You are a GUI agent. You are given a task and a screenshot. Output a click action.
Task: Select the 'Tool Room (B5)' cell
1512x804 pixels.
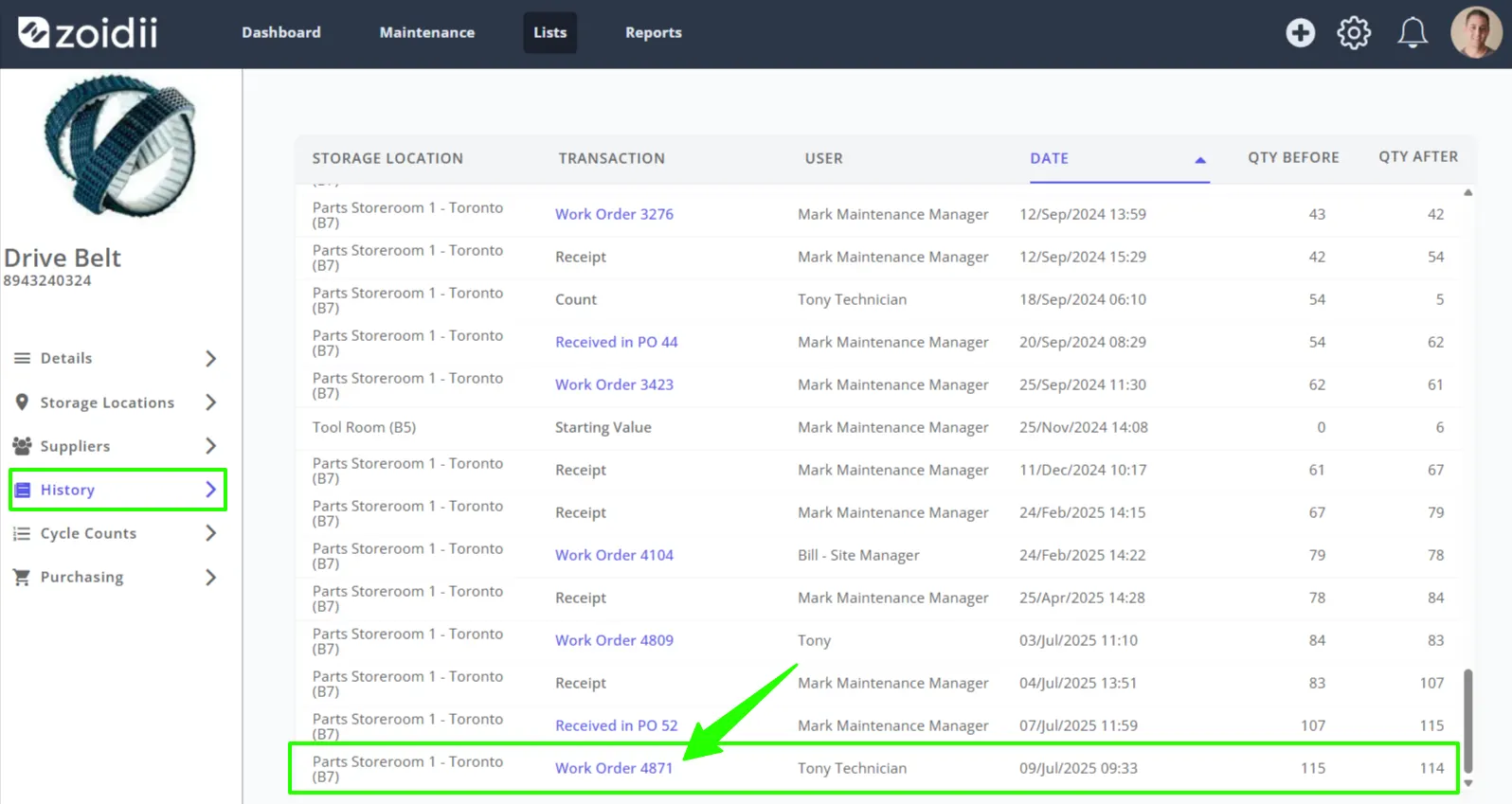(x=364, y=427)
